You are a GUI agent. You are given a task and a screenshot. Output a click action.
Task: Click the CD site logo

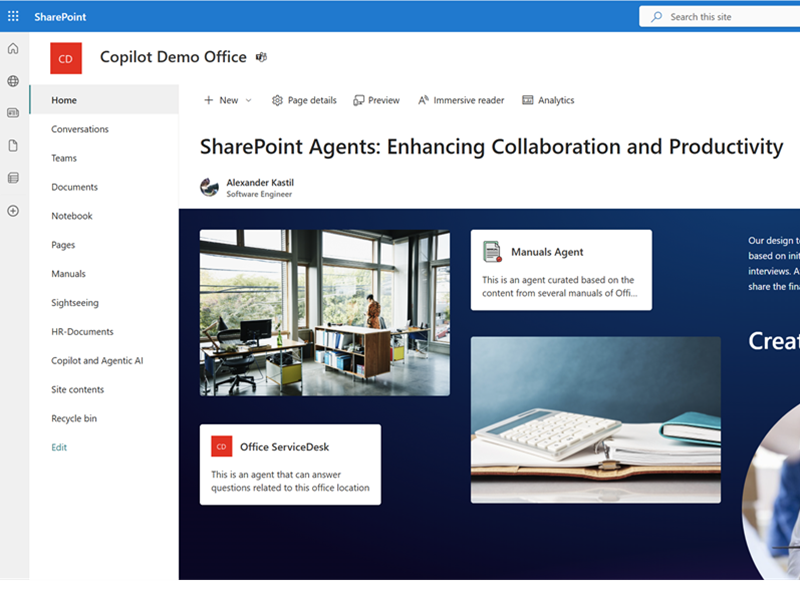click(66, 58)
